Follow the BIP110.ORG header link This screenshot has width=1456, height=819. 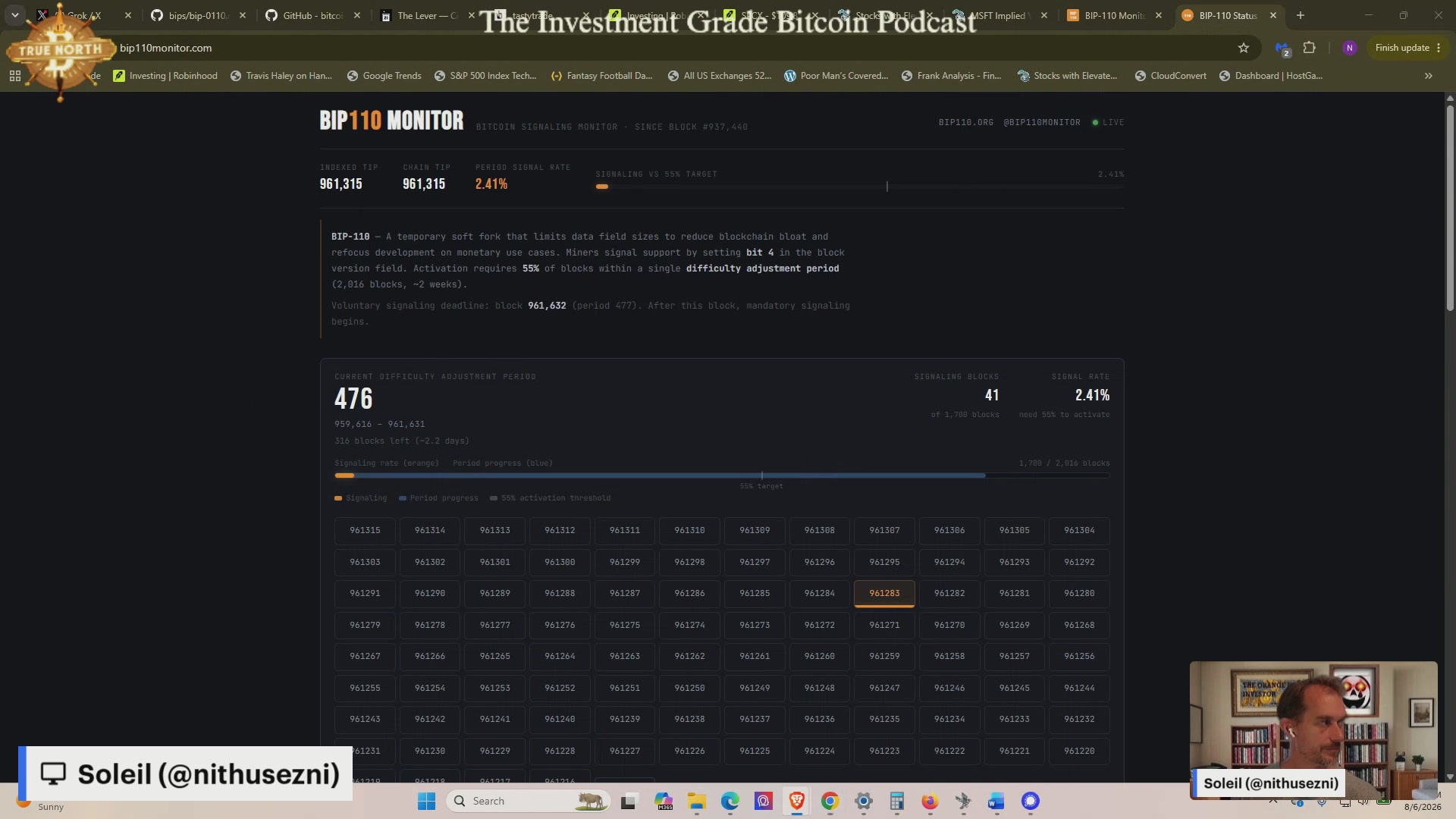point(965,122)
